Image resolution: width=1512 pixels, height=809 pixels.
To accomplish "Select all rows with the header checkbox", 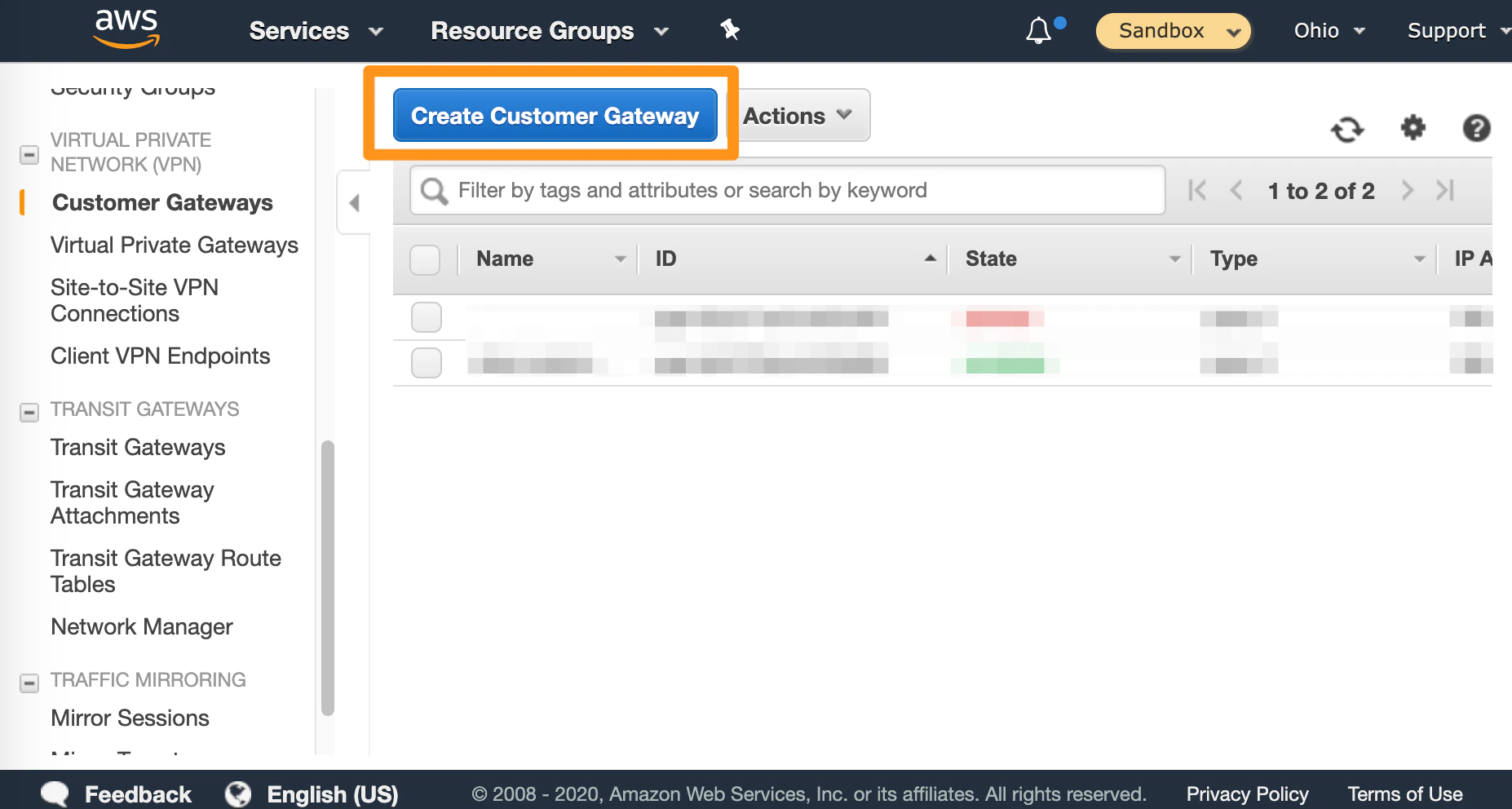I will (x=425, y=259).
